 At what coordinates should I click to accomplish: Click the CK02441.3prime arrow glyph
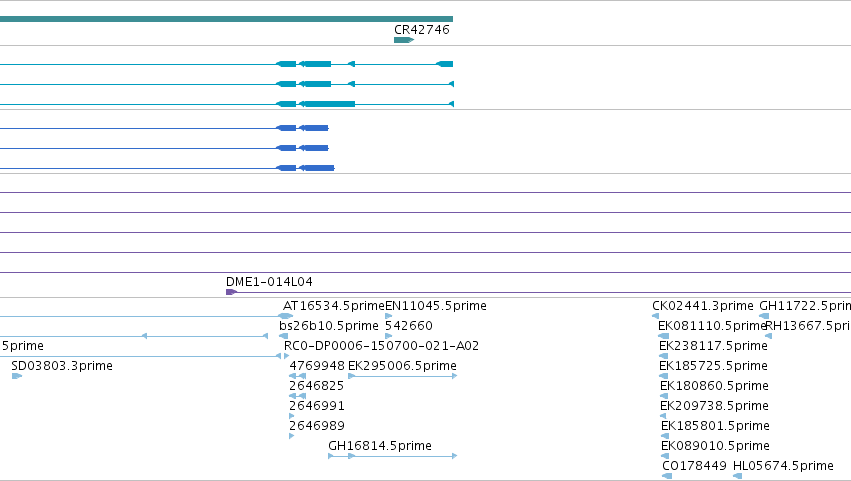(x=656, y=316)
